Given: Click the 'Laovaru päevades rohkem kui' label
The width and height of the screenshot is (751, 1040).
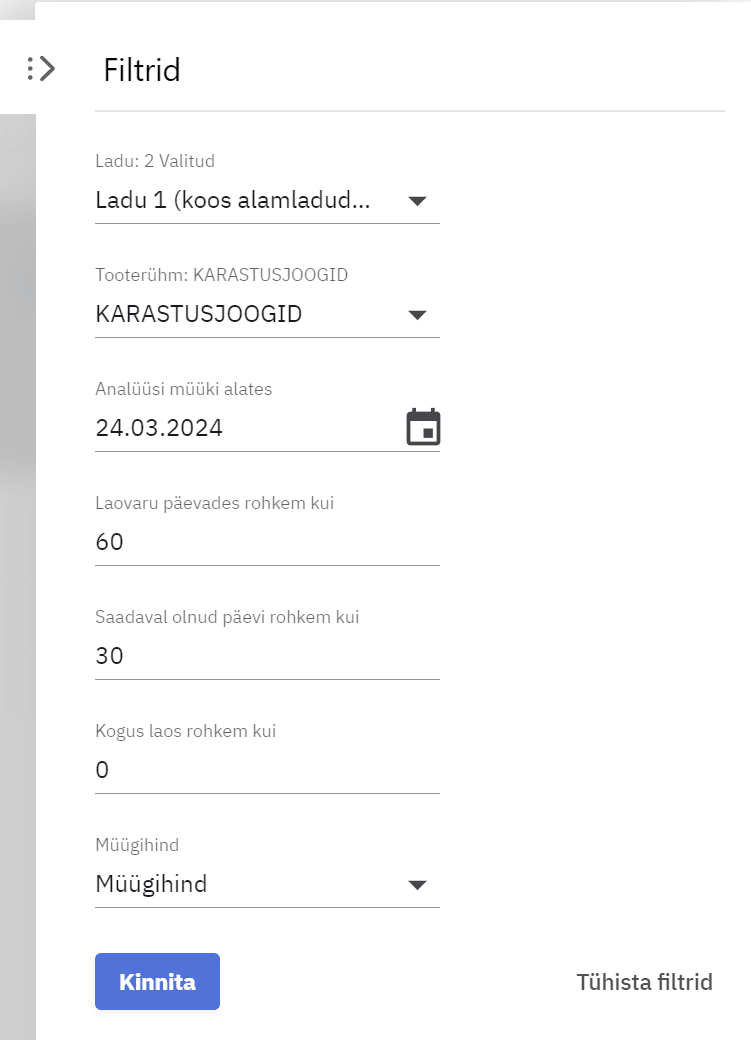Looking at the screenshot, I should coord(214,503).
